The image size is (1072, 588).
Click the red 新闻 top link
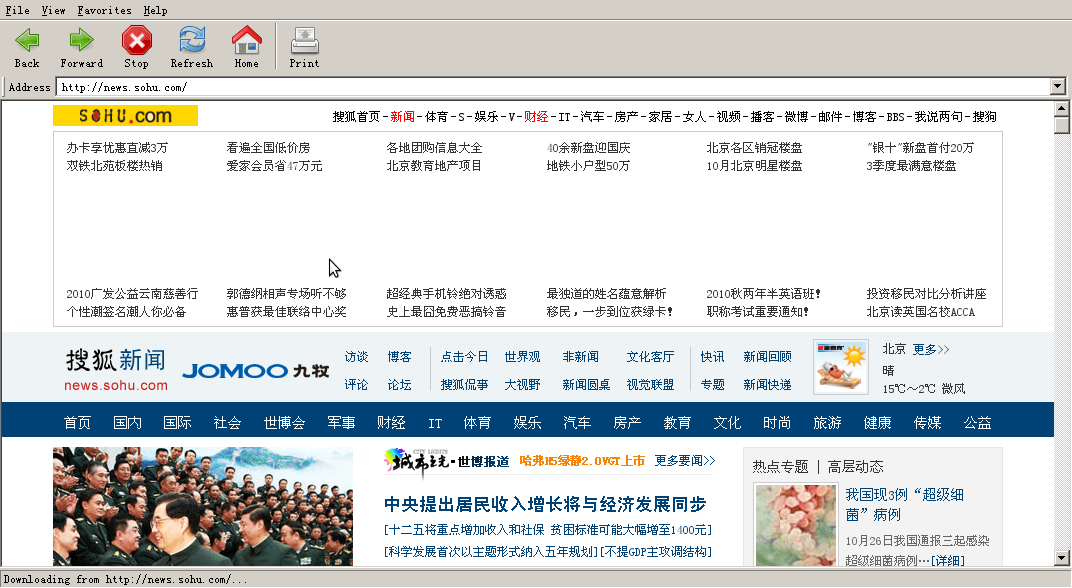403,117
